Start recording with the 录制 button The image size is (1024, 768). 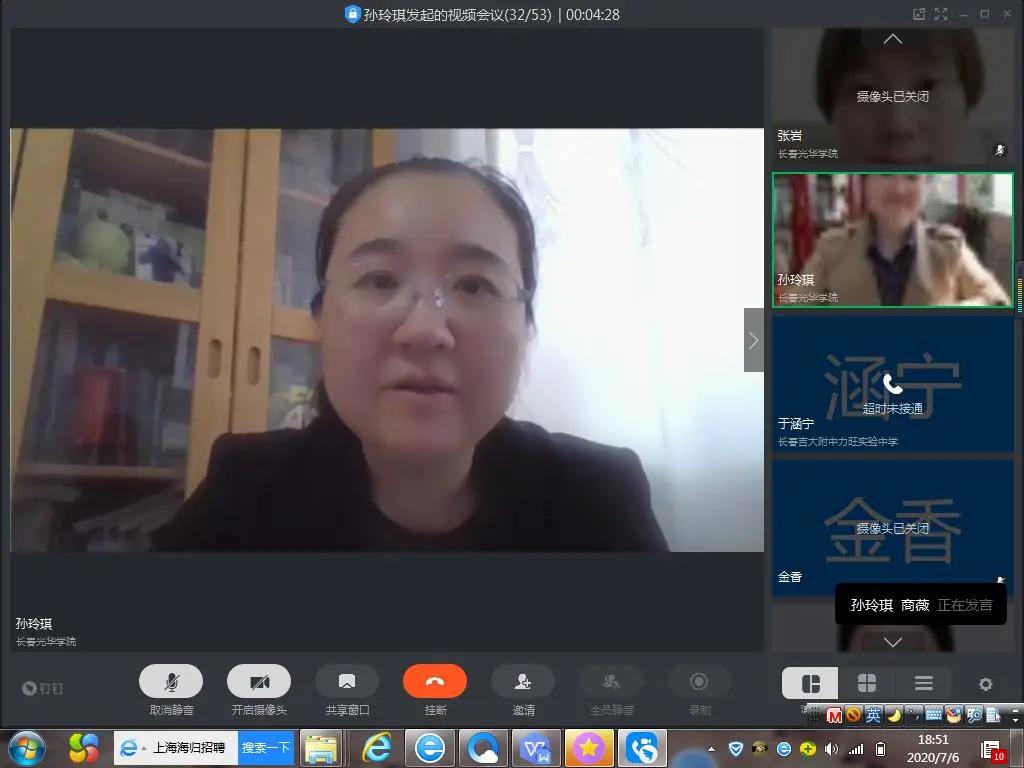[x=699, y=682]
